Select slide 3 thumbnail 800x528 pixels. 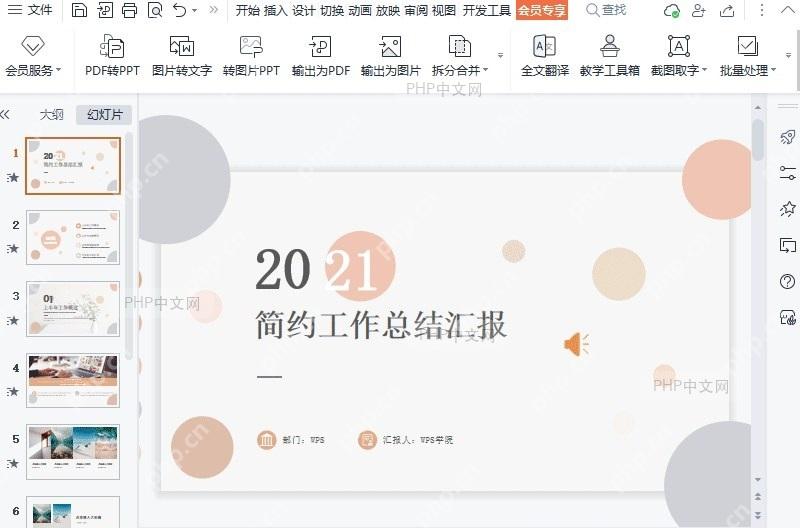pos(73,309)
